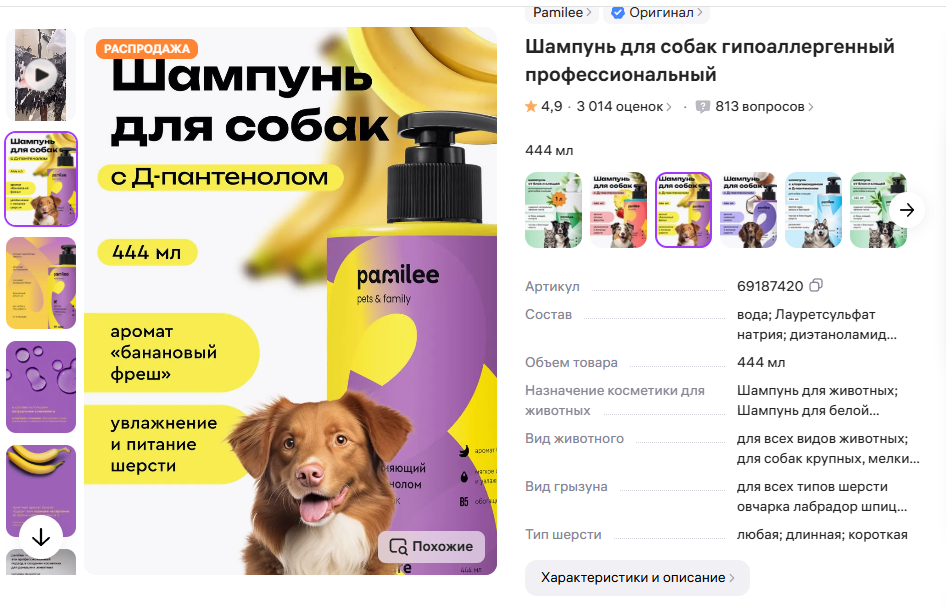Select the green first shampoo variant
Image resolution: width=946 pixels, height=606 pixels.
(553, 210)
